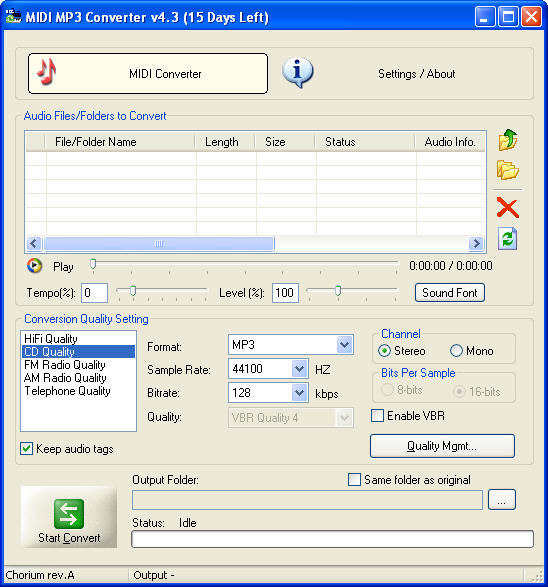Image resolution: width=548 pixels, height=587 pixels.
Task: Click the Level (%) input field
Action: (285, 293)
